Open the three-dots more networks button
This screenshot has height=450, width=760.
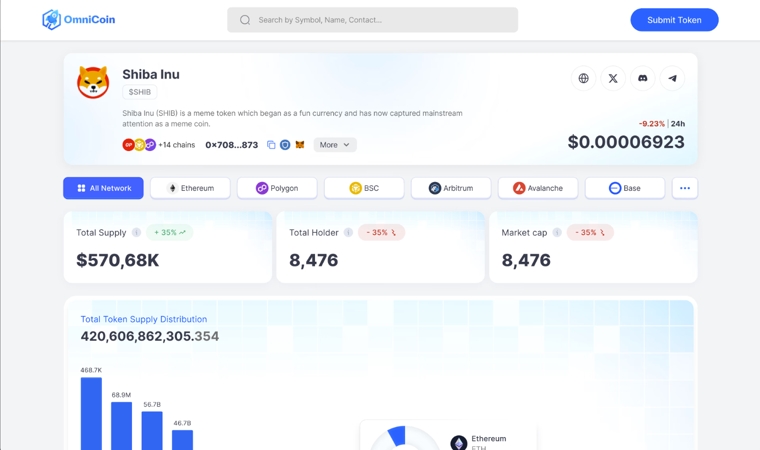[x=685, y=188]
